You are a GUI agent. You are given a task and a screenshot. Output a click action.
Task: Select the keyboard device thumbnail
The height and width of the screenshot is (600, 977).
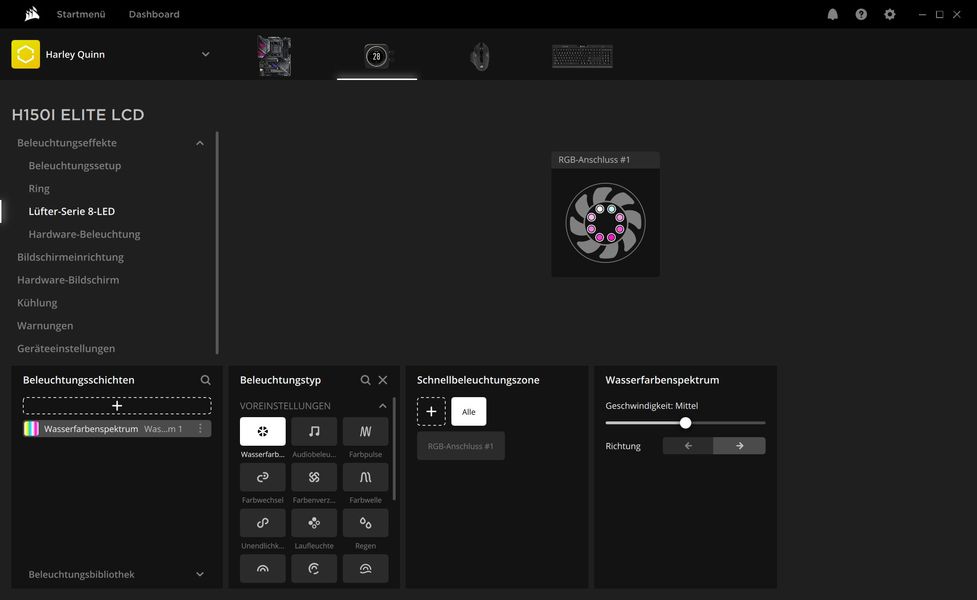(x=583, y=56)
